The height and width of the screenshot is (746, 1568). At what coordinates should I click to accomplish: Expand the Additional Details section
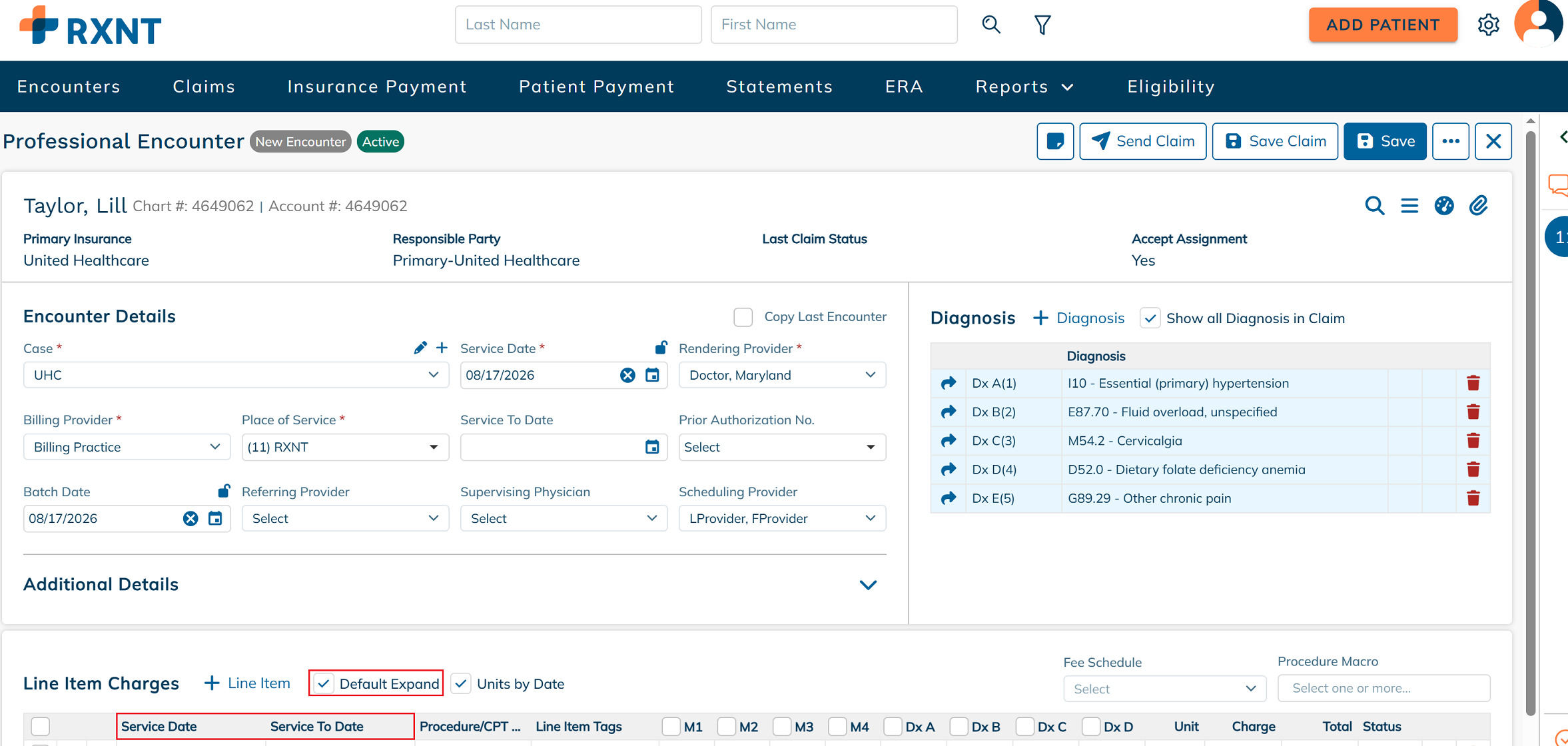[x=868, y=585]
